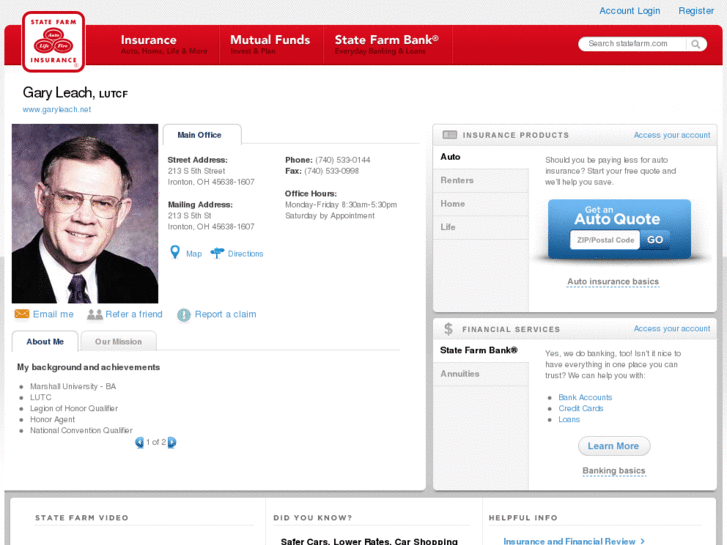Click the Refer a friend link

coord(134,314)
